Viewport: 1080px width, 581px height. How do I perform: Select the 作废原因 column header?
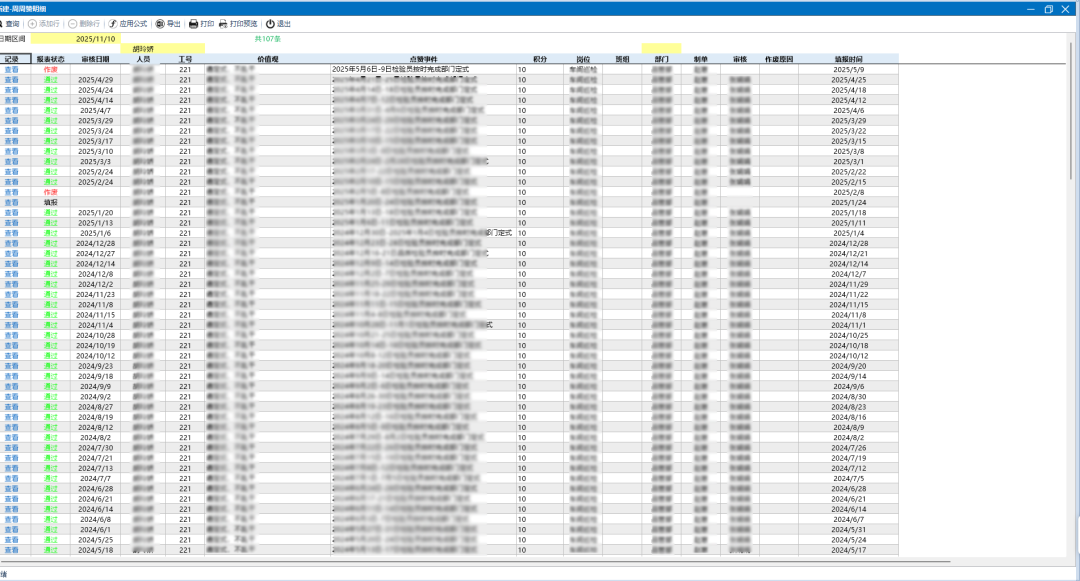coord(779,59)
